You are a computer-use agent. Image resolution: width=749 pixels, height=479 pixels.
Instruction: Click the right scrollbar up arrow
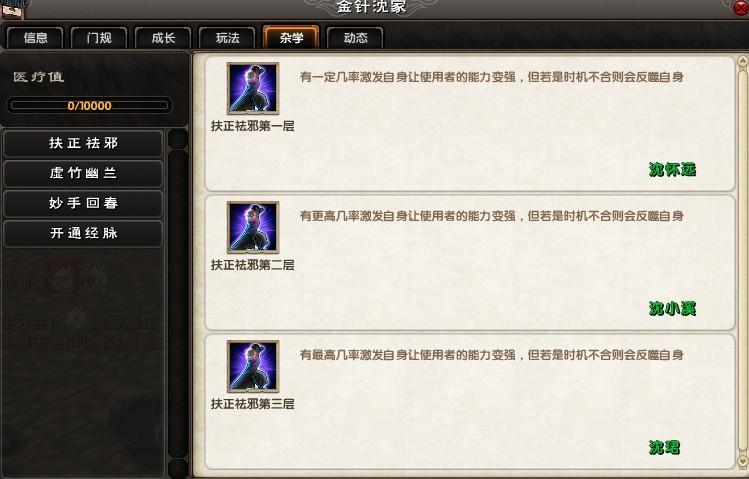click(742, 61)
